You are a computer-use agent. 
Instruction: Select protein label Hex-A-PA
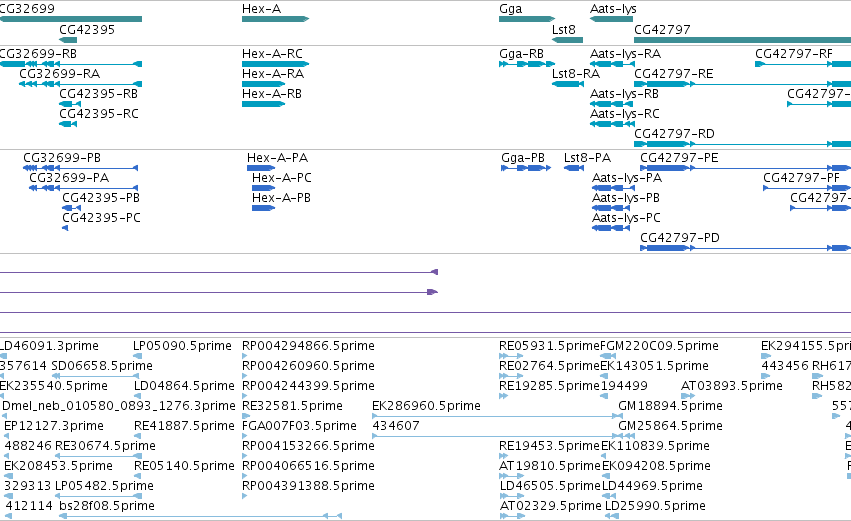277,158
